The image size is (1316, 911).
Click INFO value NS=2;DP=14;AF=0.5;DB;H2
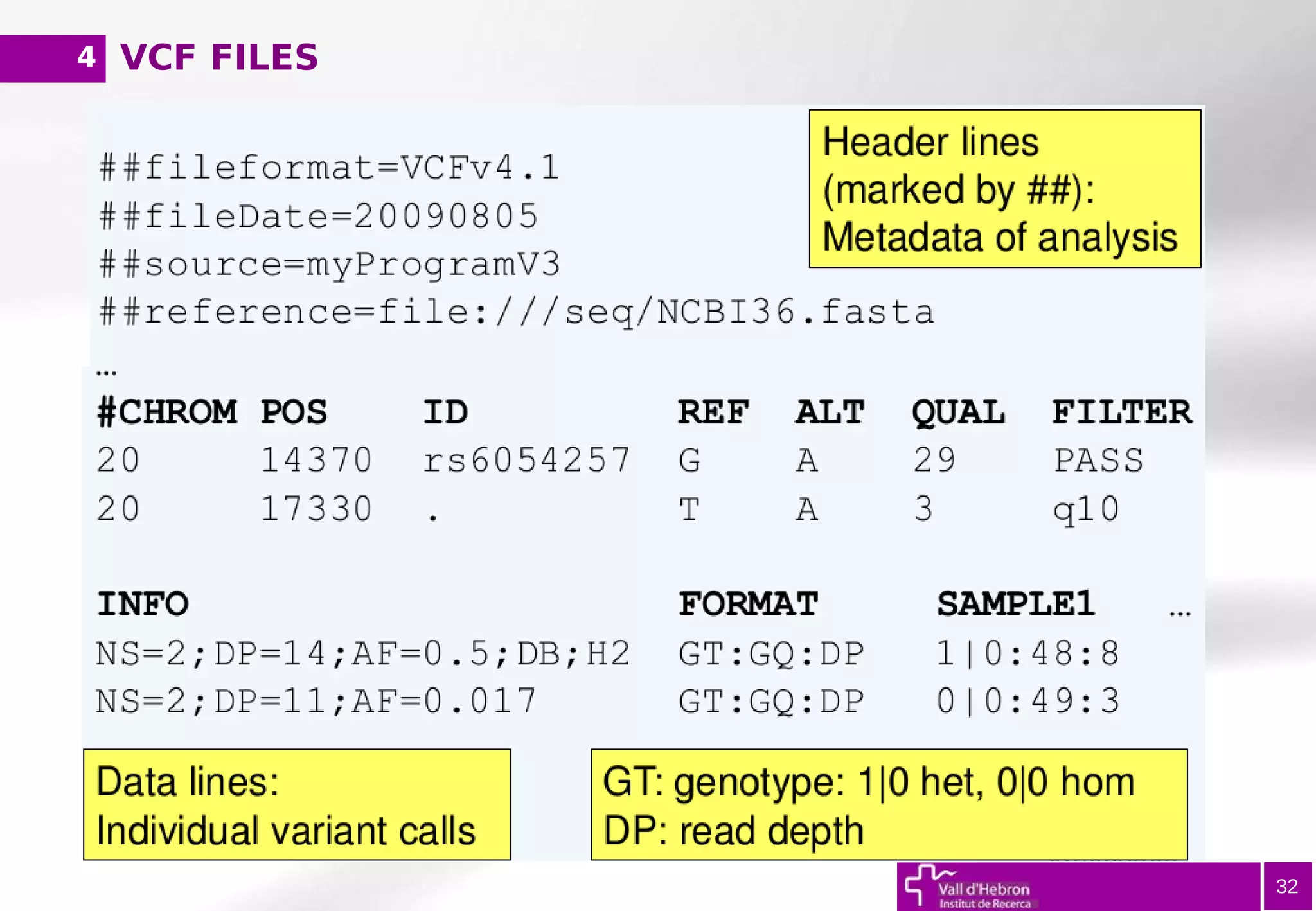[363, 654]
